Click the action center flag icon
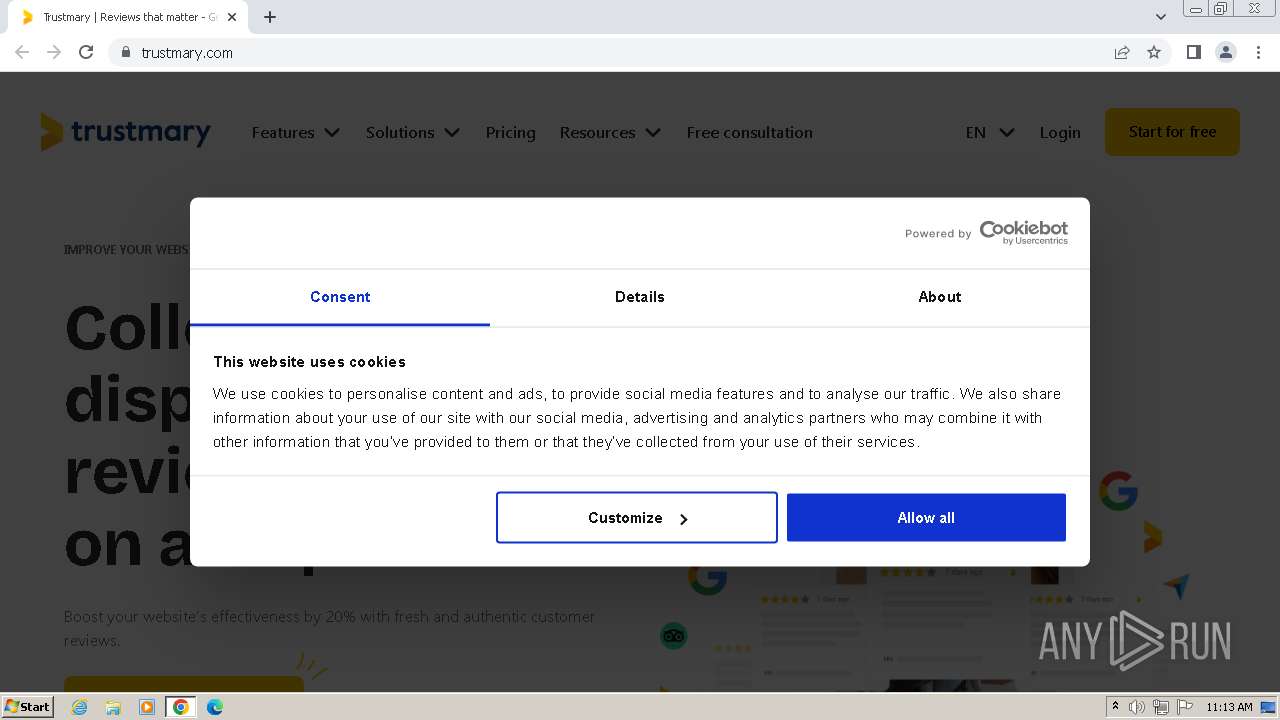The height and width of the screenshot is (720, 1280). coord(1185,707)
